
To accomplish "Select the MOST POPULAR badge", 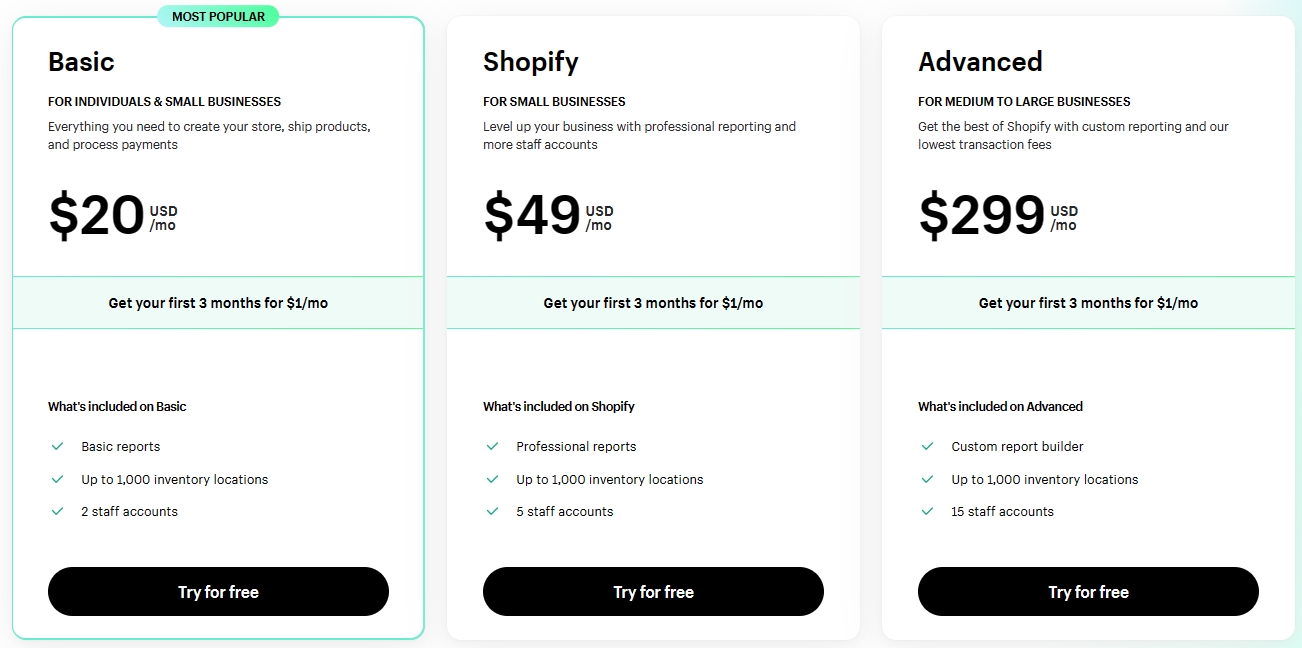I will coord(218,16).
